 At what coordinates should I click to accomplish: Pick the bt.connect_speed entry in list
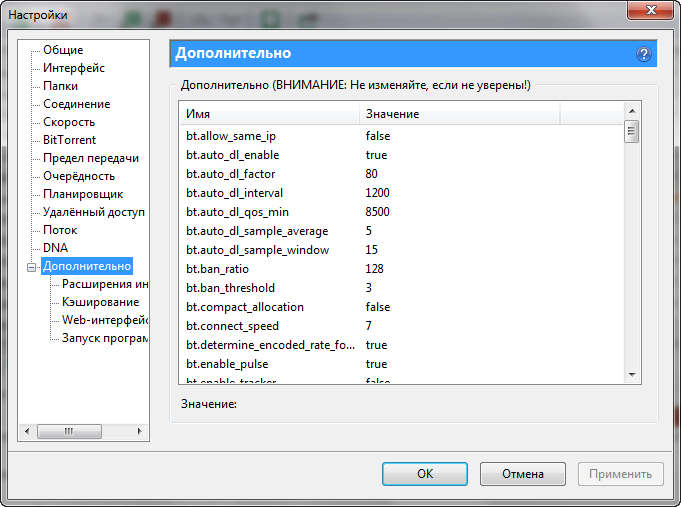(x=232, y=326)
